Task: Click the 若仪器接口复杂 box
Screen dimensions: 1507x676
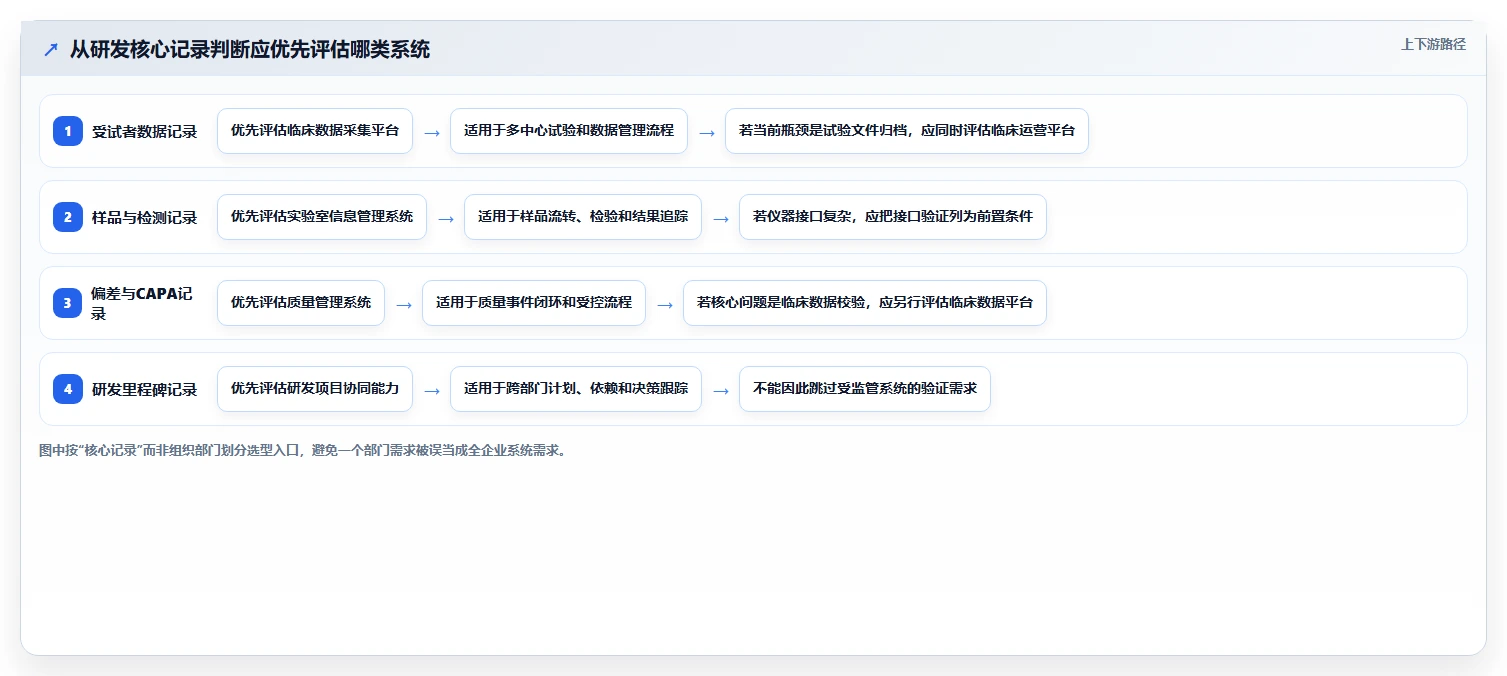Action: pyautogui.click(x=893, y=217)
